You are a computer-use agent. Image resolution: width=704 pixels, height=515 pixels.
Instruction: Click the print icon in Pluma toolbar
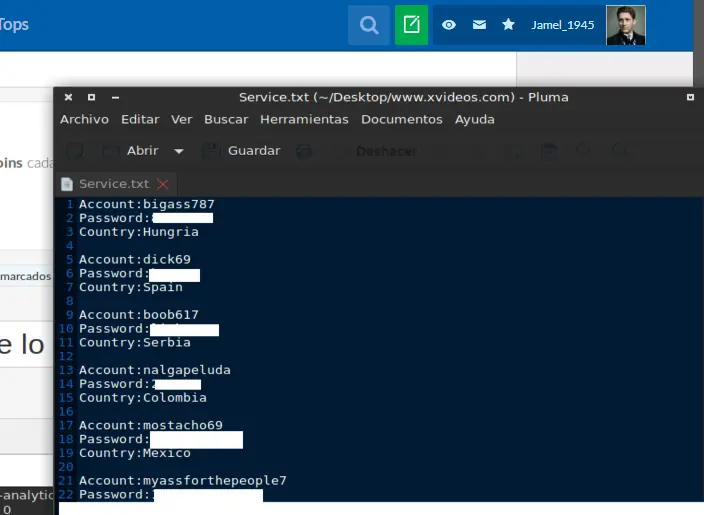pos(304,151)
